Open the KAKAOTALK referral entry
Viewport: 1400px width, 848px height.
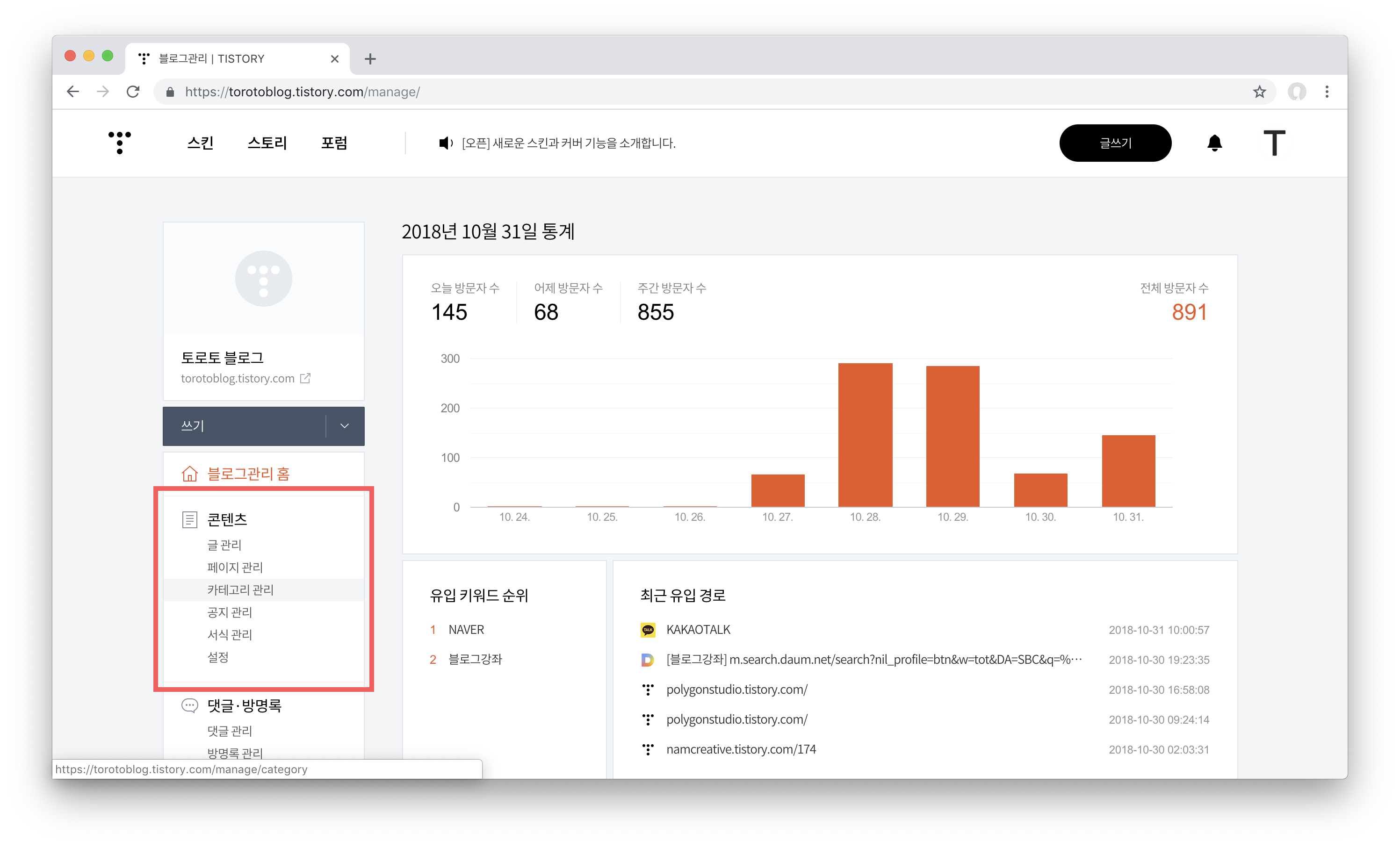698,630
